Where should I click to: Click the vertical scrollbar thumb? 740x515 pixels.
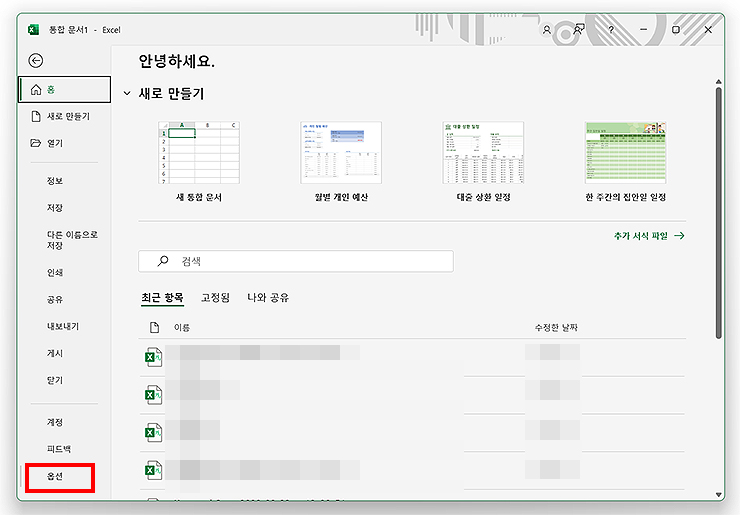[x=718, y=212]
